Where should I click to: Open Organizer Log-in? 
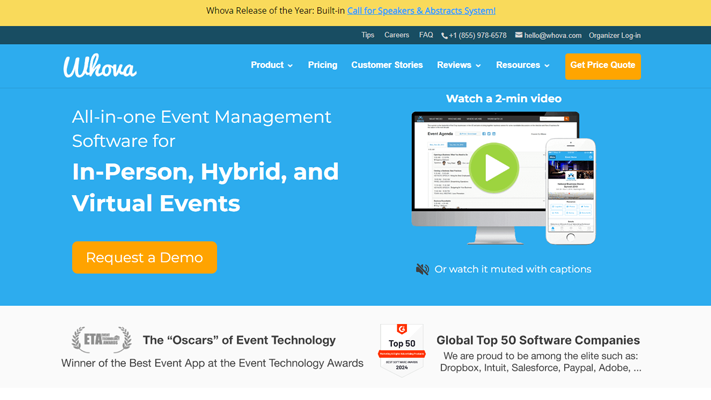pos(614,35)
